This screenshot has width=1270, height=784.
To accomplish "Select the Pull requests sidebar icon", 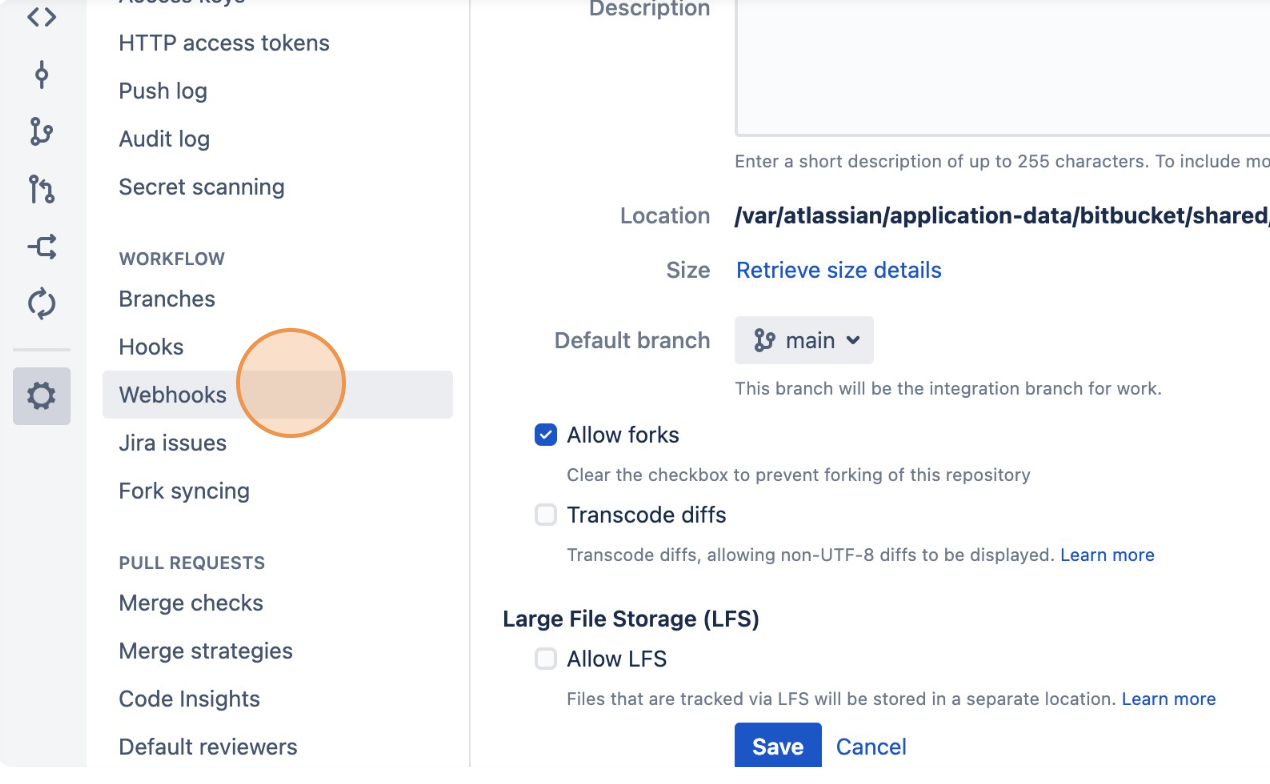I will pos(41,189).
